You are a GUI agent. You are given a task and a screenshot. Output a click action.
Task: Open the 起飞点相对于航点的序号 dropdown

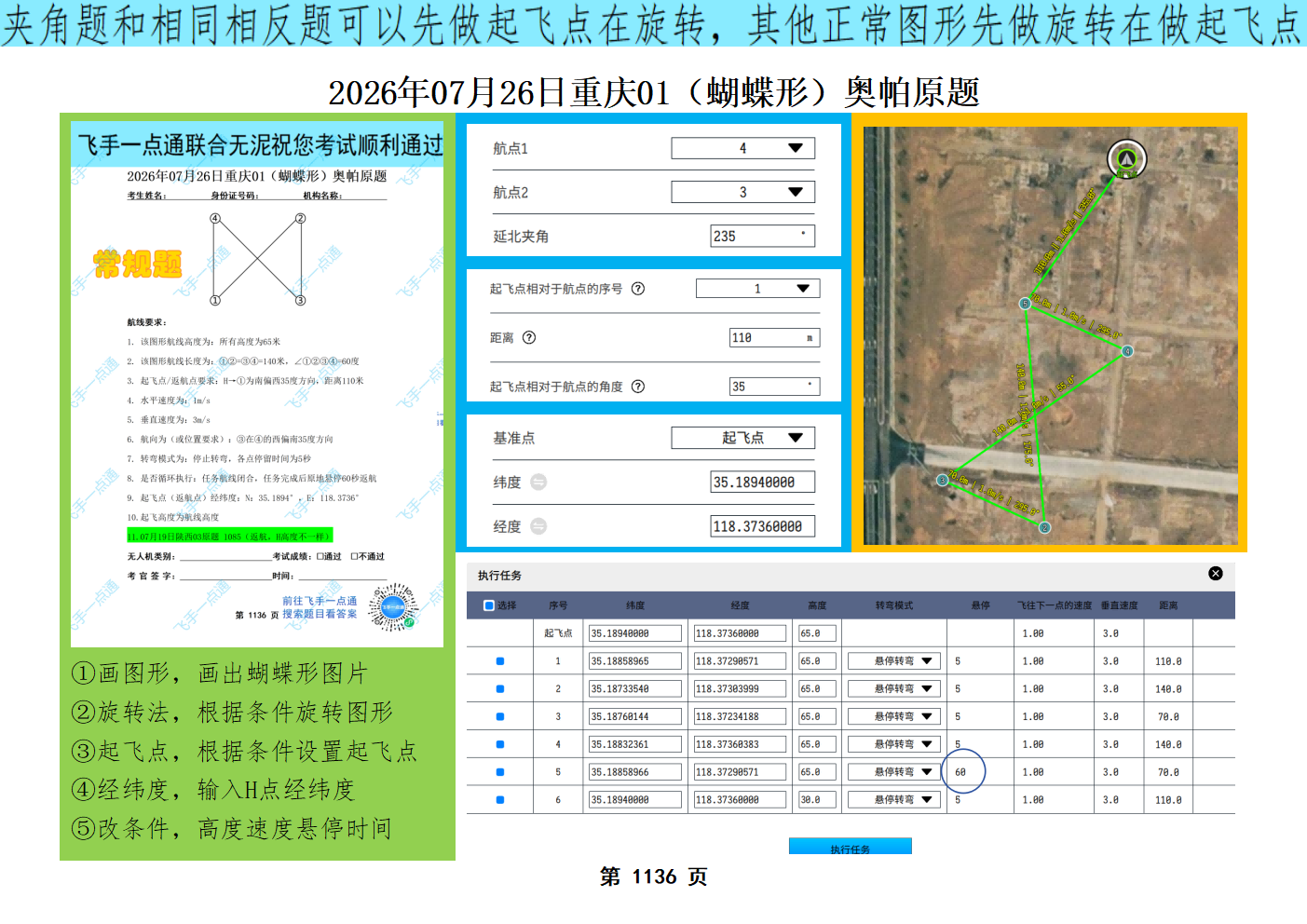click(x=757, y=289)
